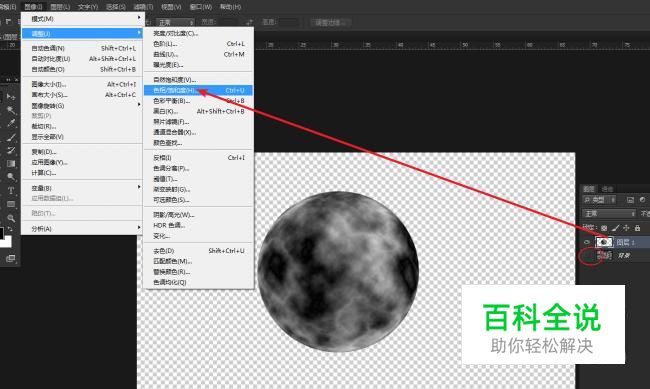Click the foreground color swatch
Image resolution: width=650 pixels, height=389 pixels.
pyautogui.click(x=2, y=233)
